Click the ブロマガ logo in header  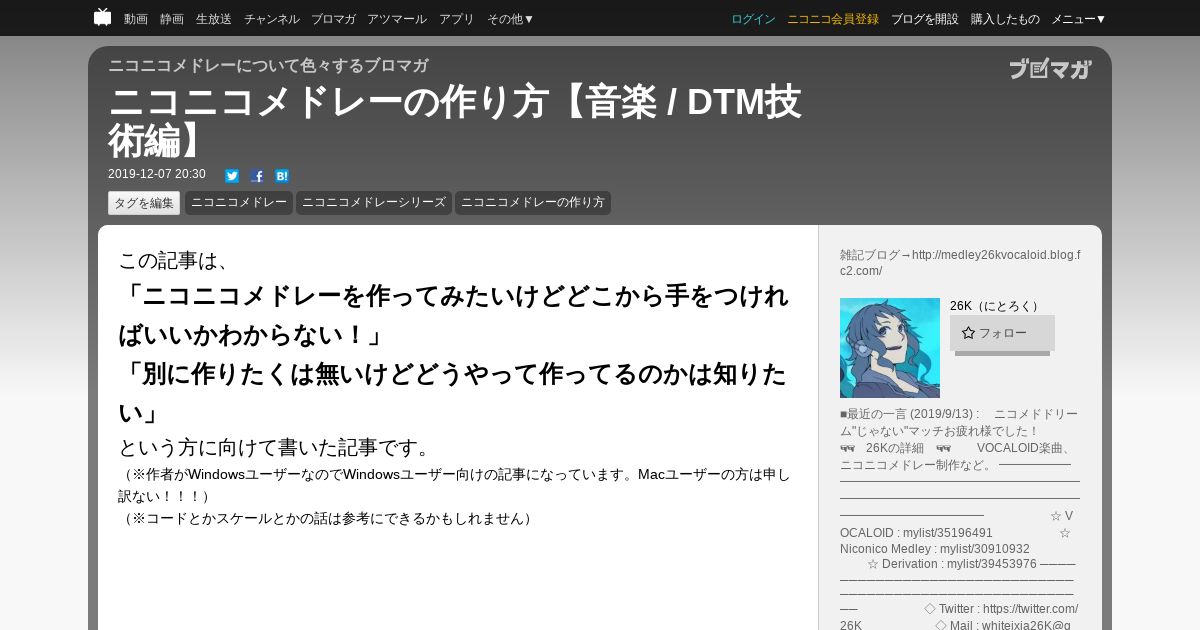point(1050,69)
